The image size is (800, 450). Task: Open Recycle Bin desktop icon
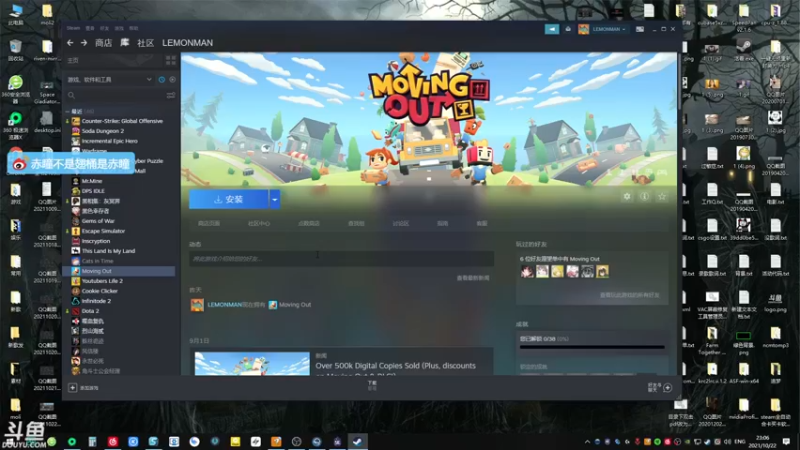click(15, 49)
